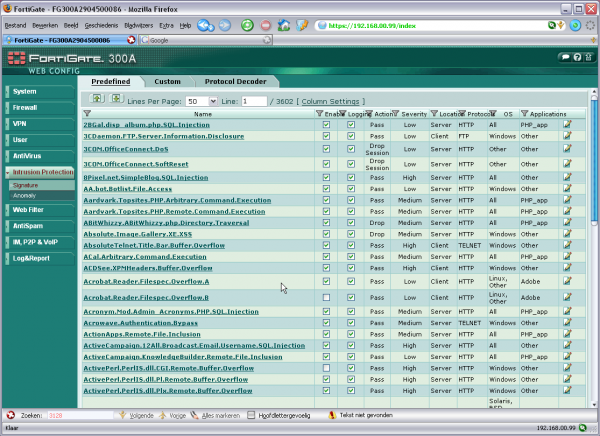Screen dimensions: 600x436
Task: Collapse the Intrusion Protection section
Action: coord(40,172)
